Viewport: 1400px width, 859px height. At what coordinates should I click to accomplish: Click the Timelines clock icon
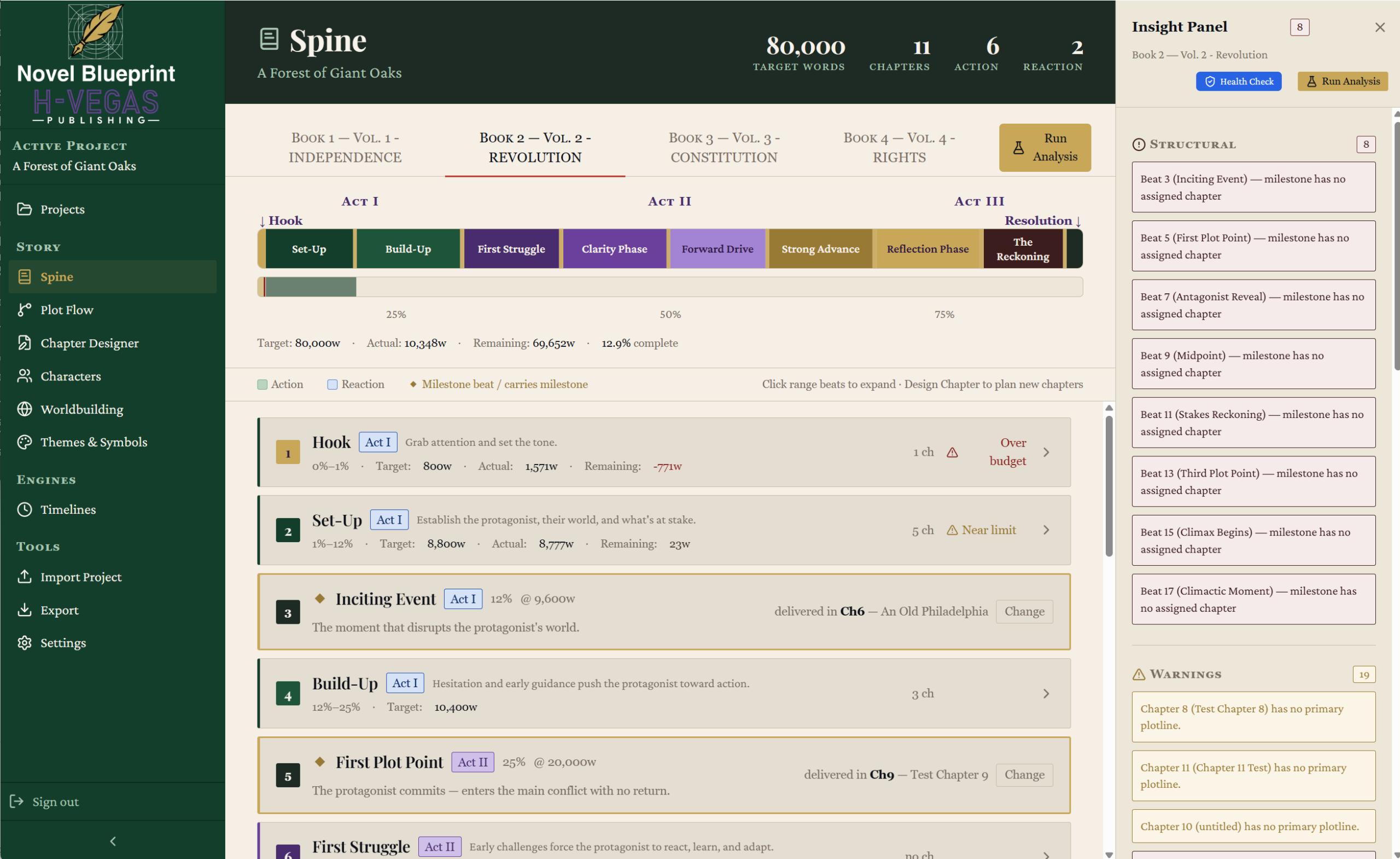25,509
